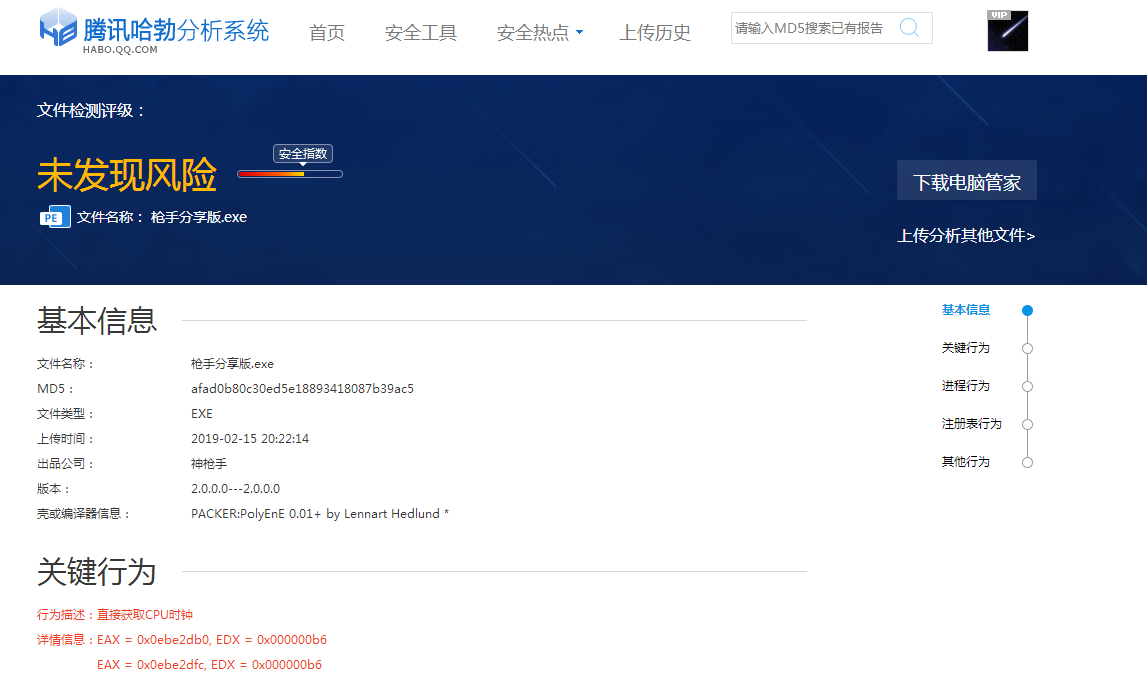Jump to 其他行为 section in sidebar

(966, 462)
